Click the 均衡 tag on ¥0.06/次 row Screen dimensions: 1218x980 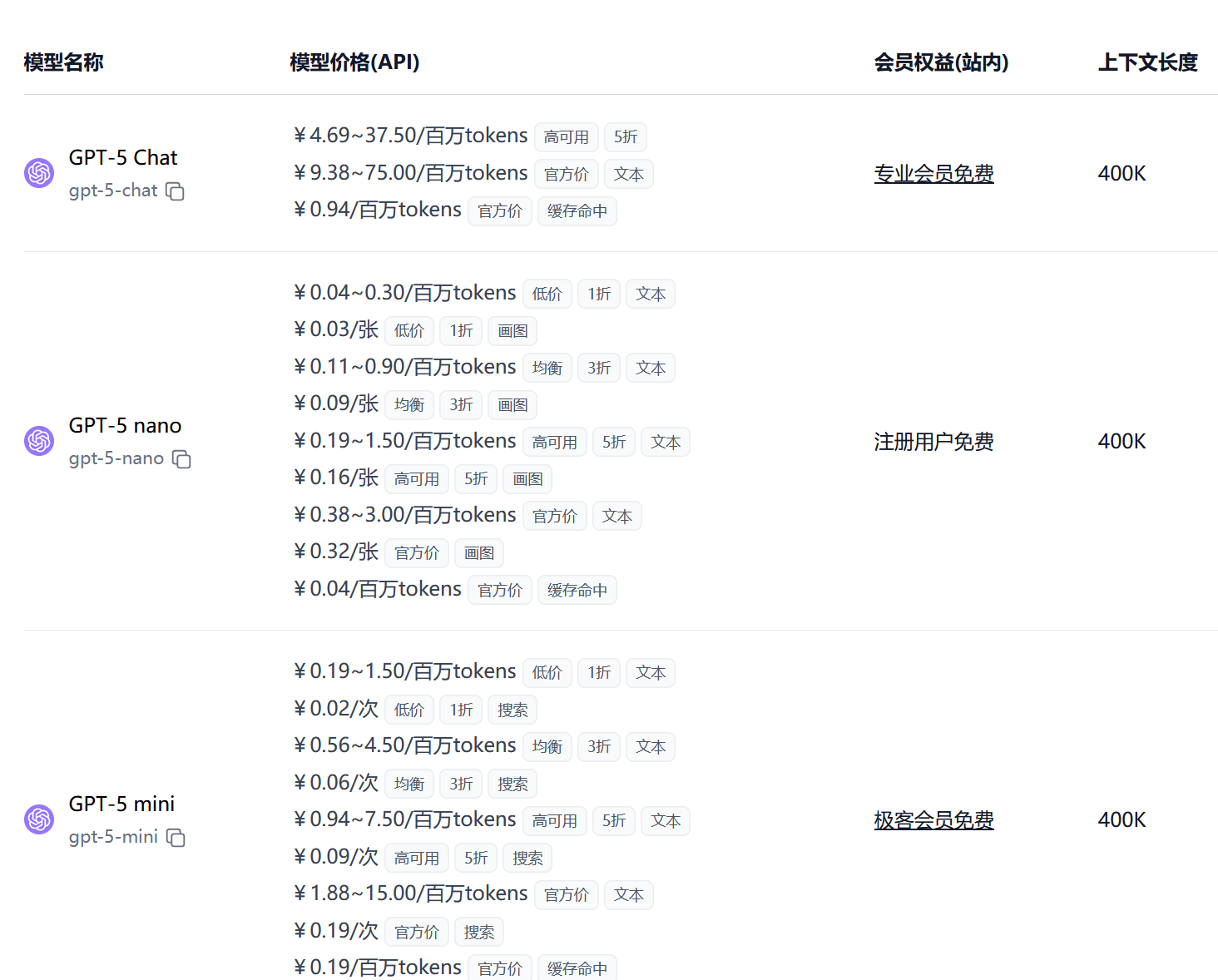coord(409,784)
